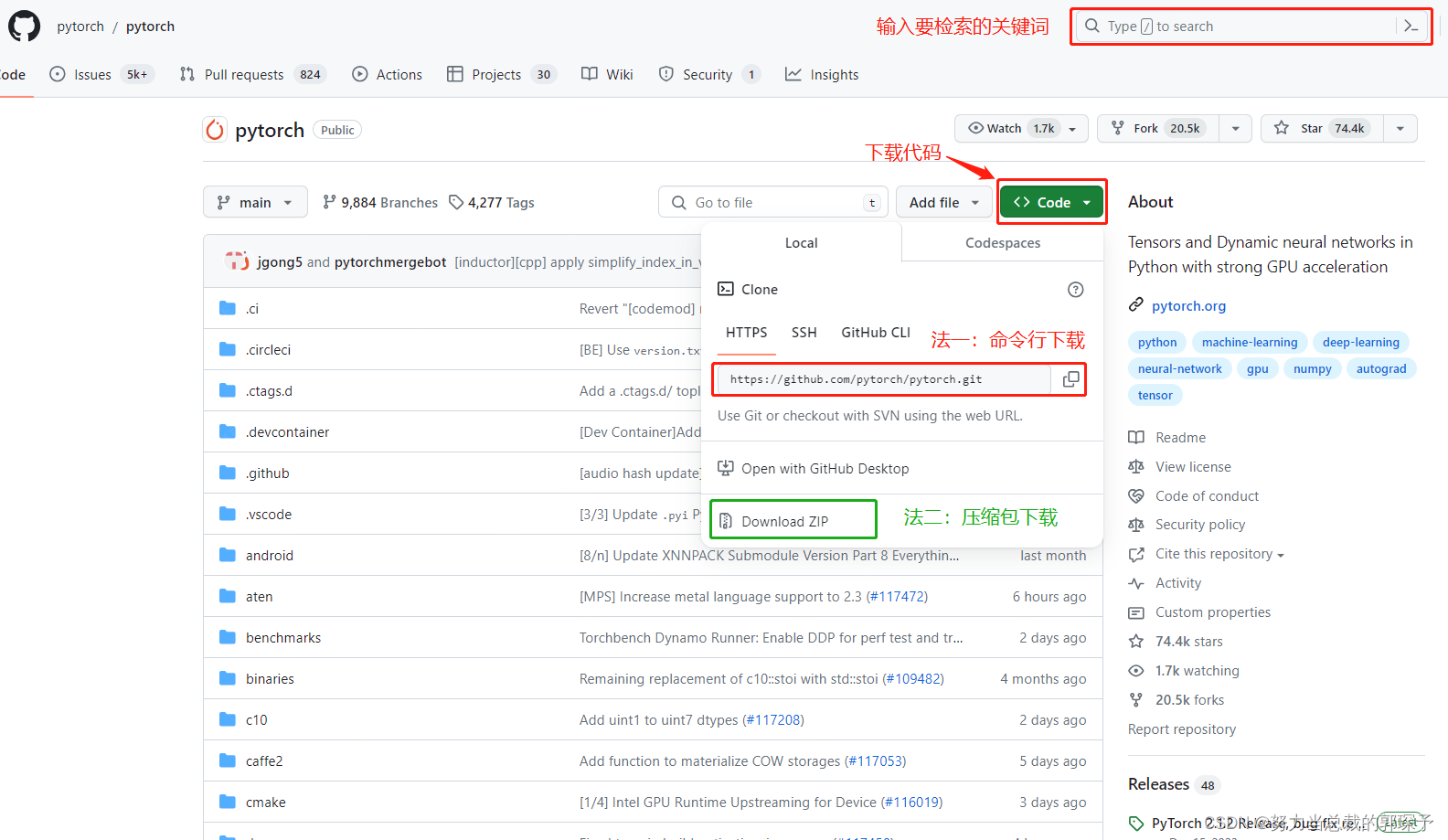The height and width of the screenshot is (840, 1448).
Task: Click the clone help question mark icon
Action: tap(1076, 290)
